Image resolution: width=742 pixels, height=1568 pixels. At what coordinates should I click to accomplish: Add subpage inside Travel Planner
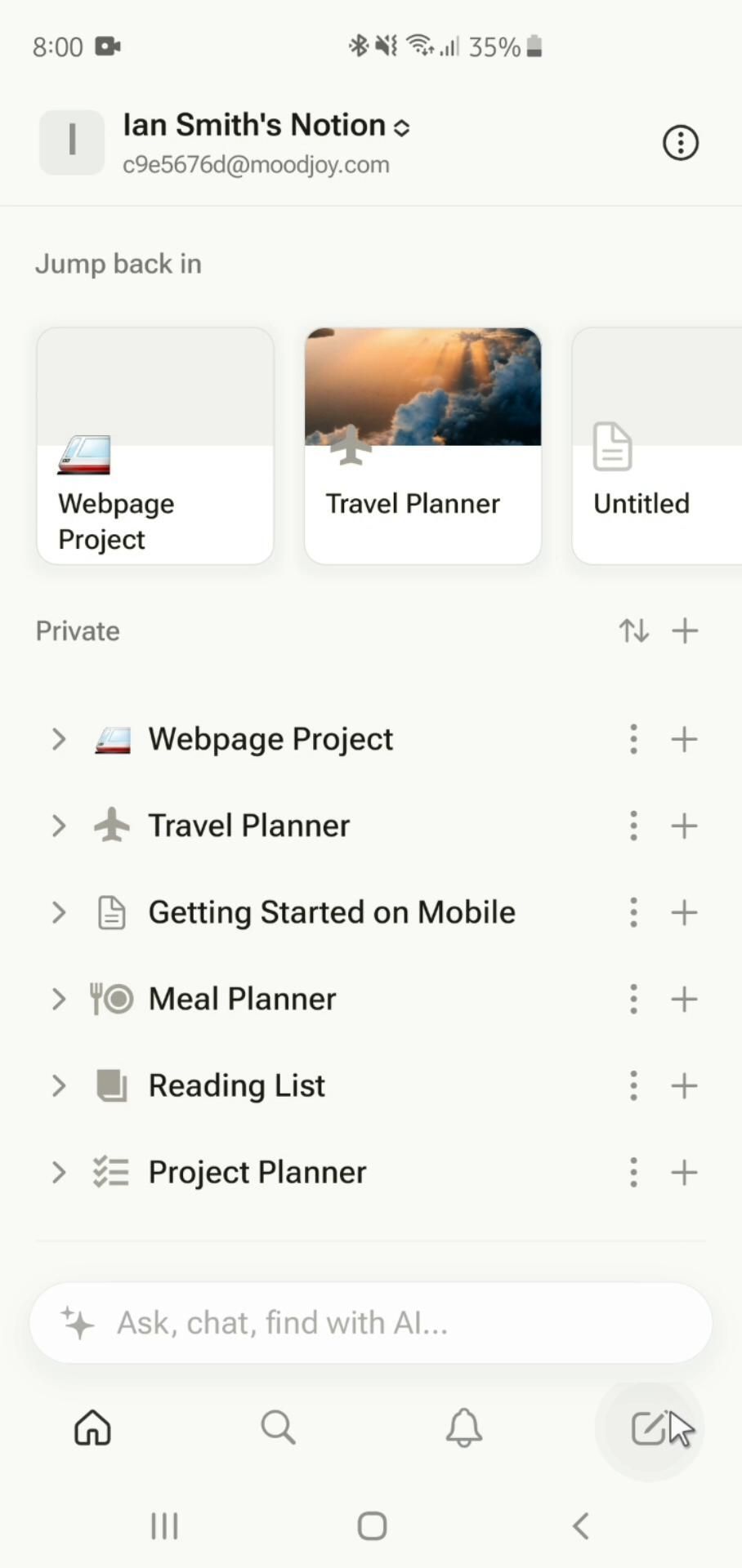point(685,826)
